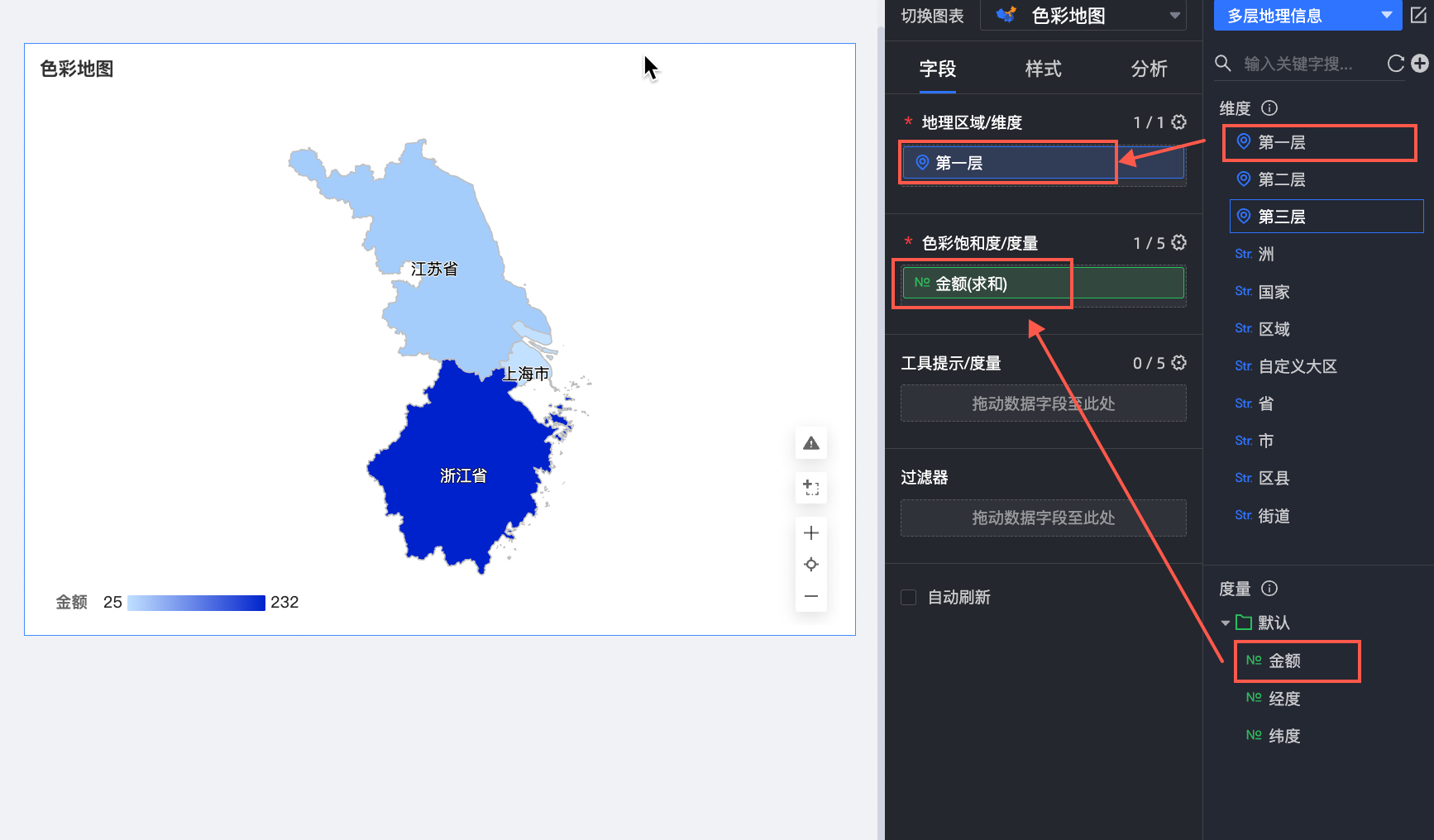This screenshot has height=840, width=1434.
Task: Click the legend maximum value 232
Action: pyautogui.click(x=284, y=603)
